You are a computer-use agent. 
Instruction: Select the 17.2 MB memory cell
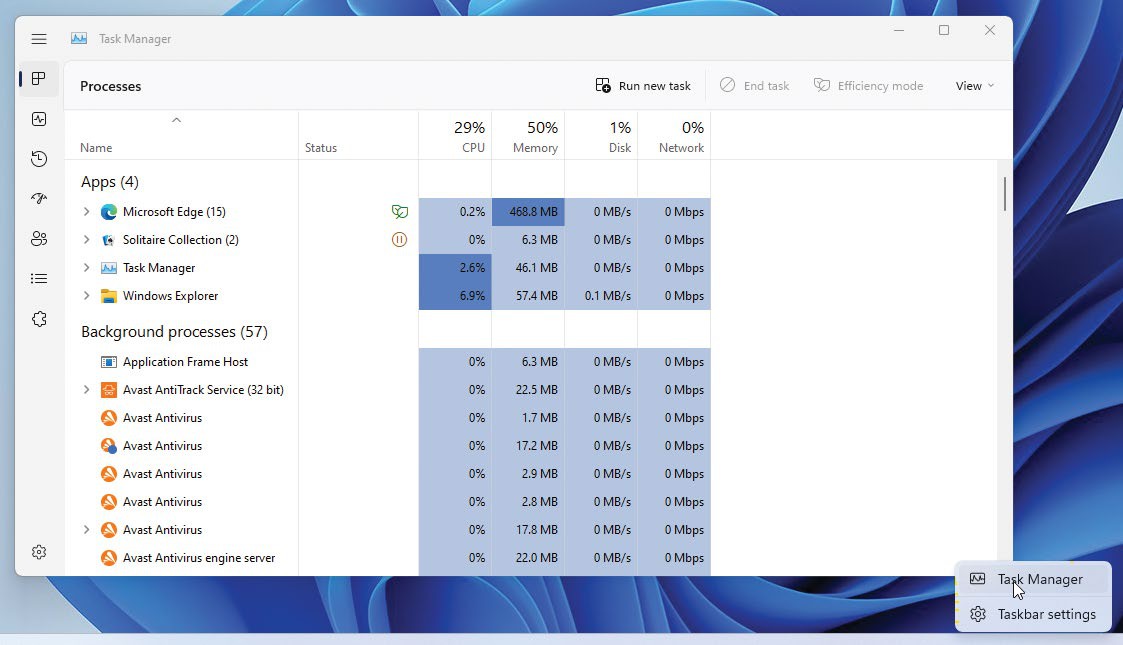point(528,446)
